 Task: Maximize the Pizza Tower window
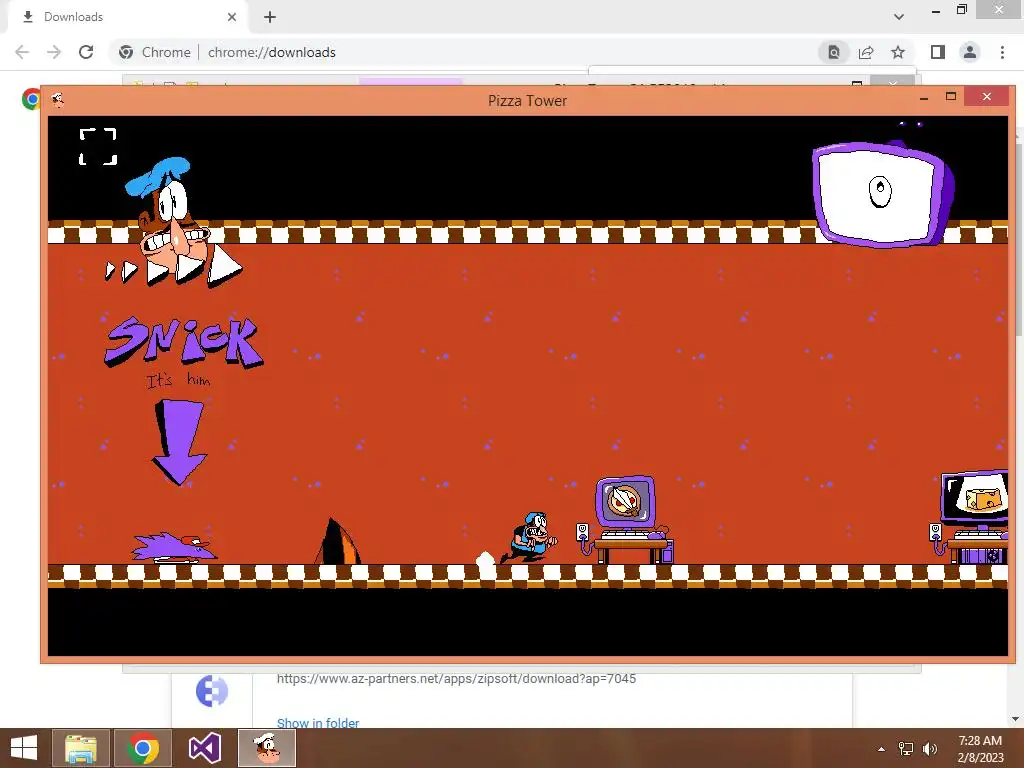pos(951,97)
